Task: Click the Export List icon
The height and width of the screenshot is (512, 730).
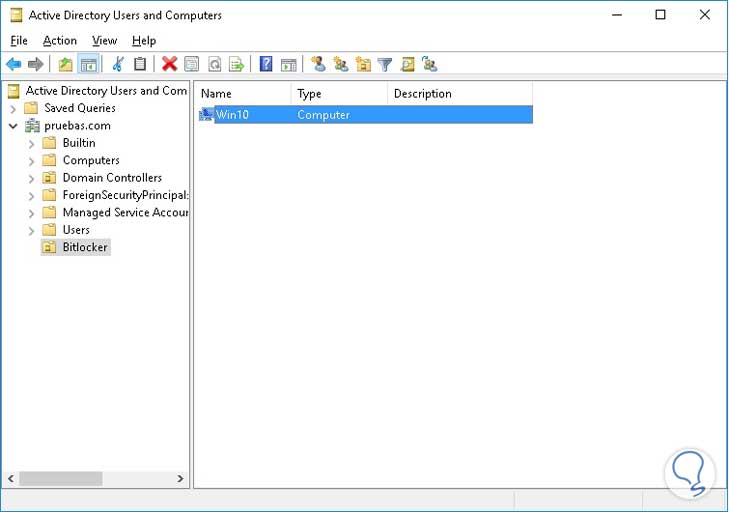Action: click(237, 64)
